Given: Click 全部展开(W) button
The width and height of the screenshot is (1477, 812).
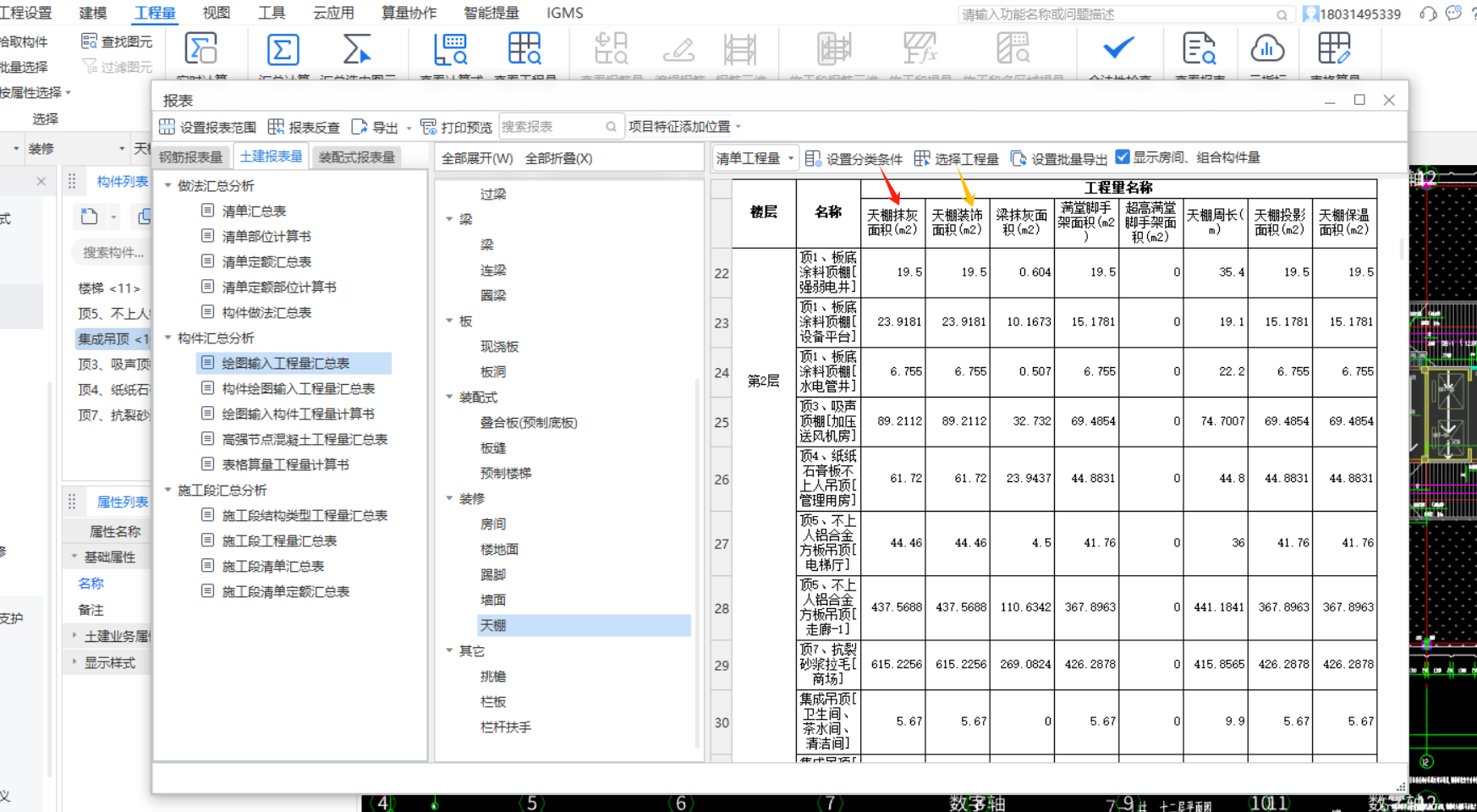Looking at the screenshot, I should click(477, 158).
